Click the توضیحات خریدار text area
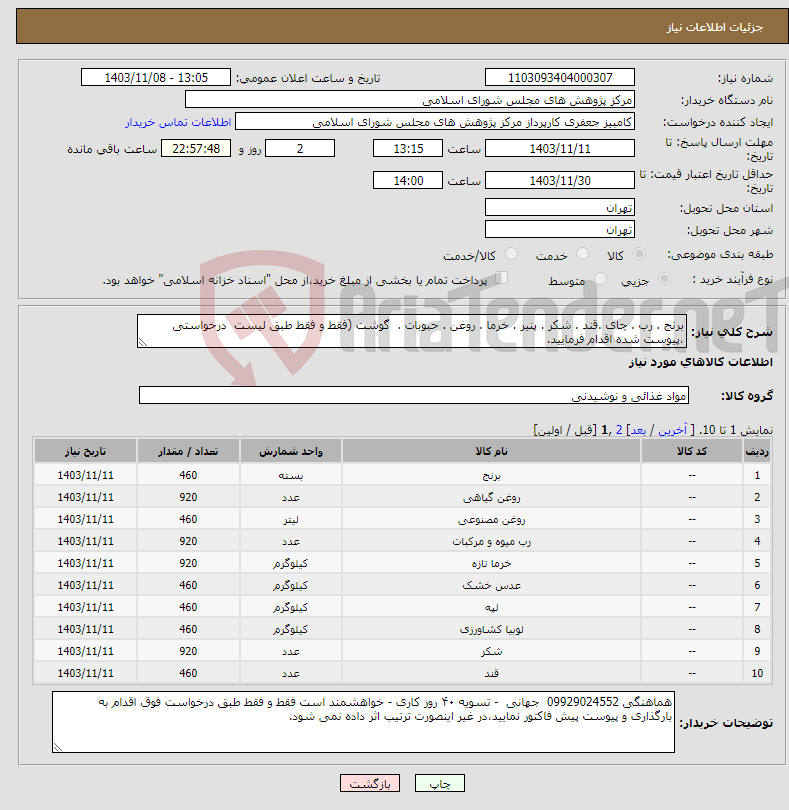 [x=363, y=722]
